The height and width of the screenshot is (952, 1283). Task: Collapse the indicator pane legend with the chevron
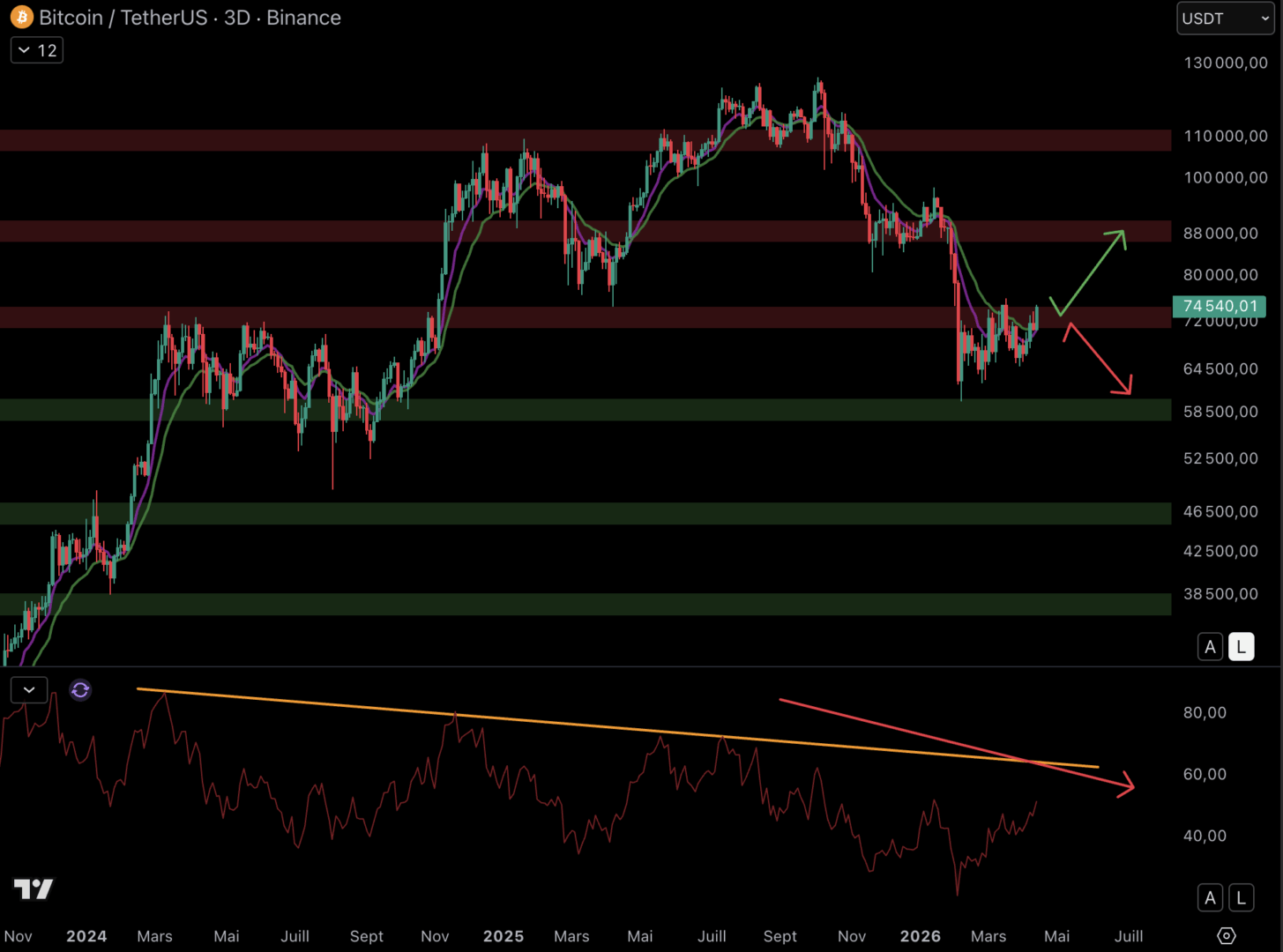click(x=29, y=690)
